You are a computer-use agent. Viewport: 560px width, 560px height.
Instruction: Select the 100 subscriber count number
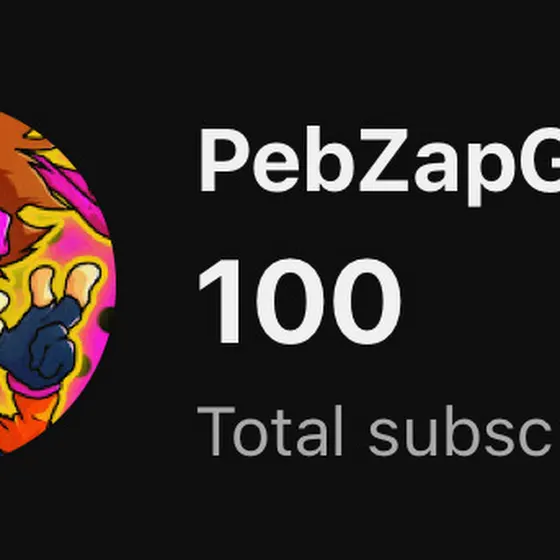point(299,301)
